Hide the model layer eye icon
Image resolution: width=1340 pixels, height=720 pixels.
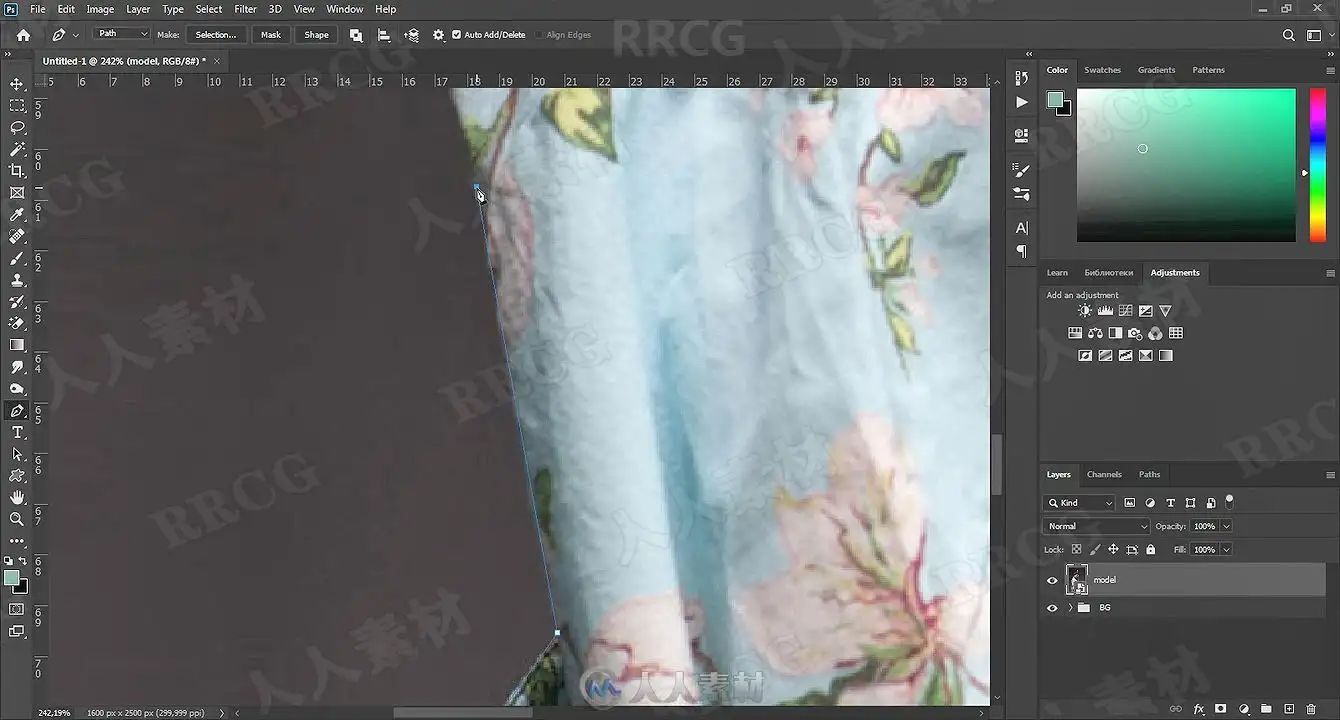(x=1052, y=580)
